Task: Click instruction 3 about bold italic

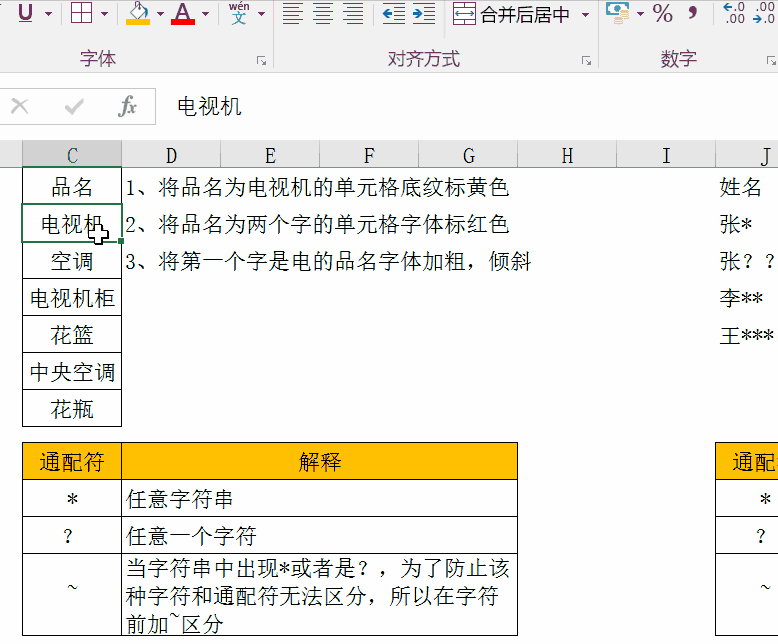Action: pyautogui.click(x=328, y=261)
